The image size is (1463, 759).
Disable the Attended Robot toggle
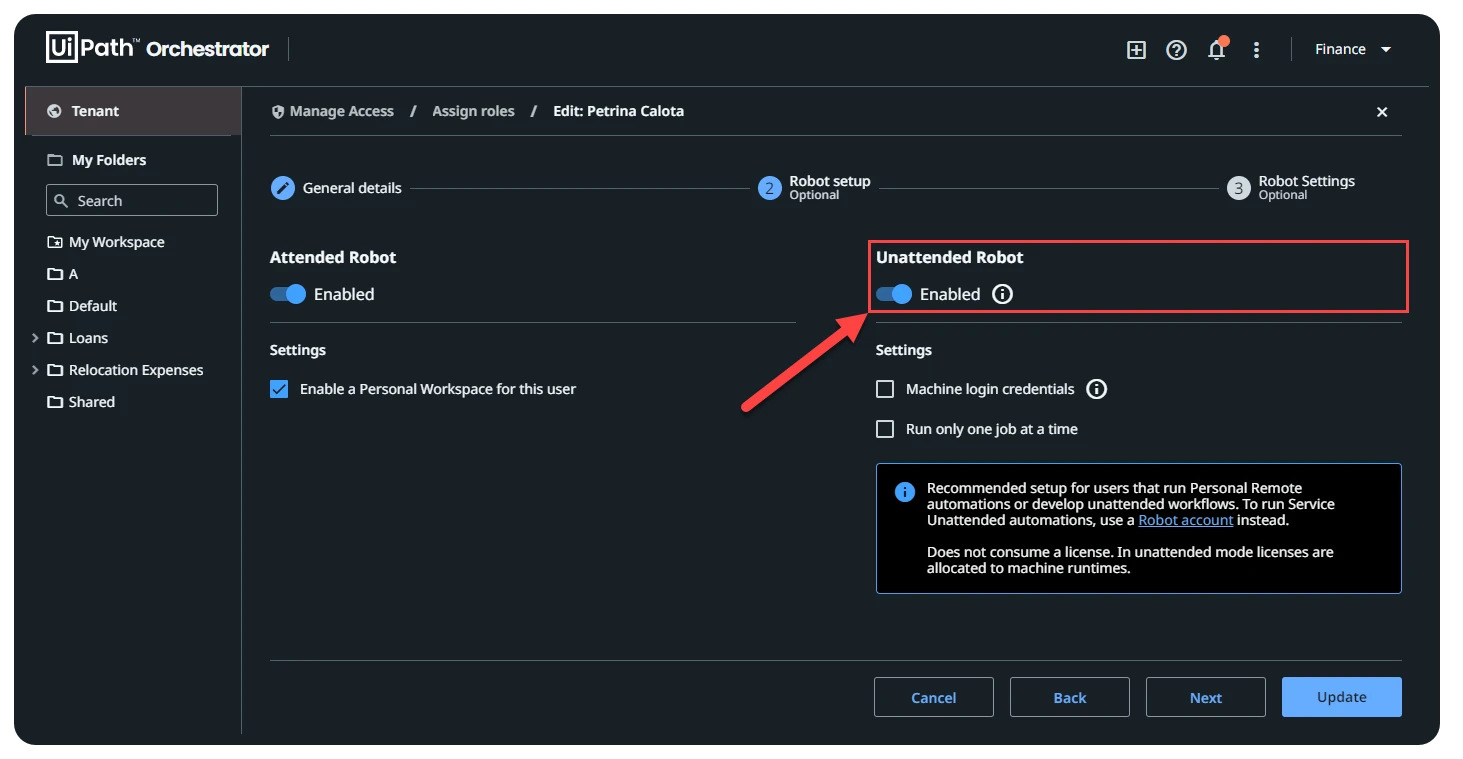[x=287, y=294]
